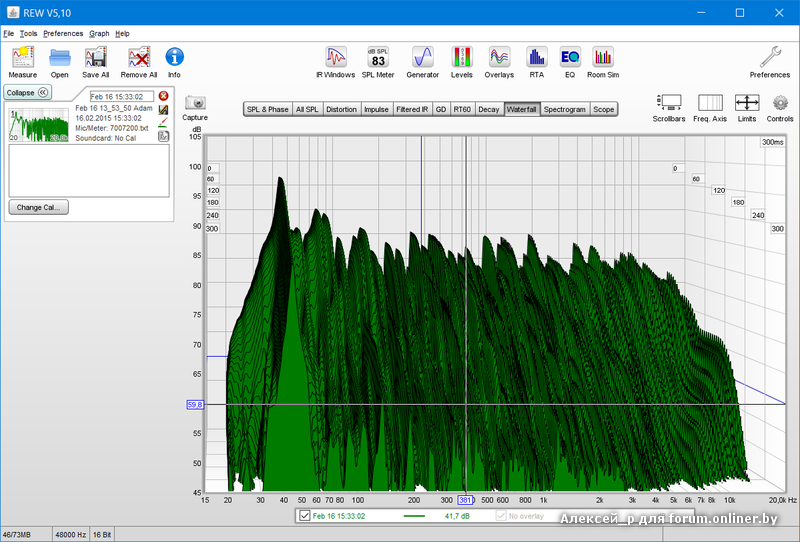Launch the signal Generator

[x=422, y=58]
